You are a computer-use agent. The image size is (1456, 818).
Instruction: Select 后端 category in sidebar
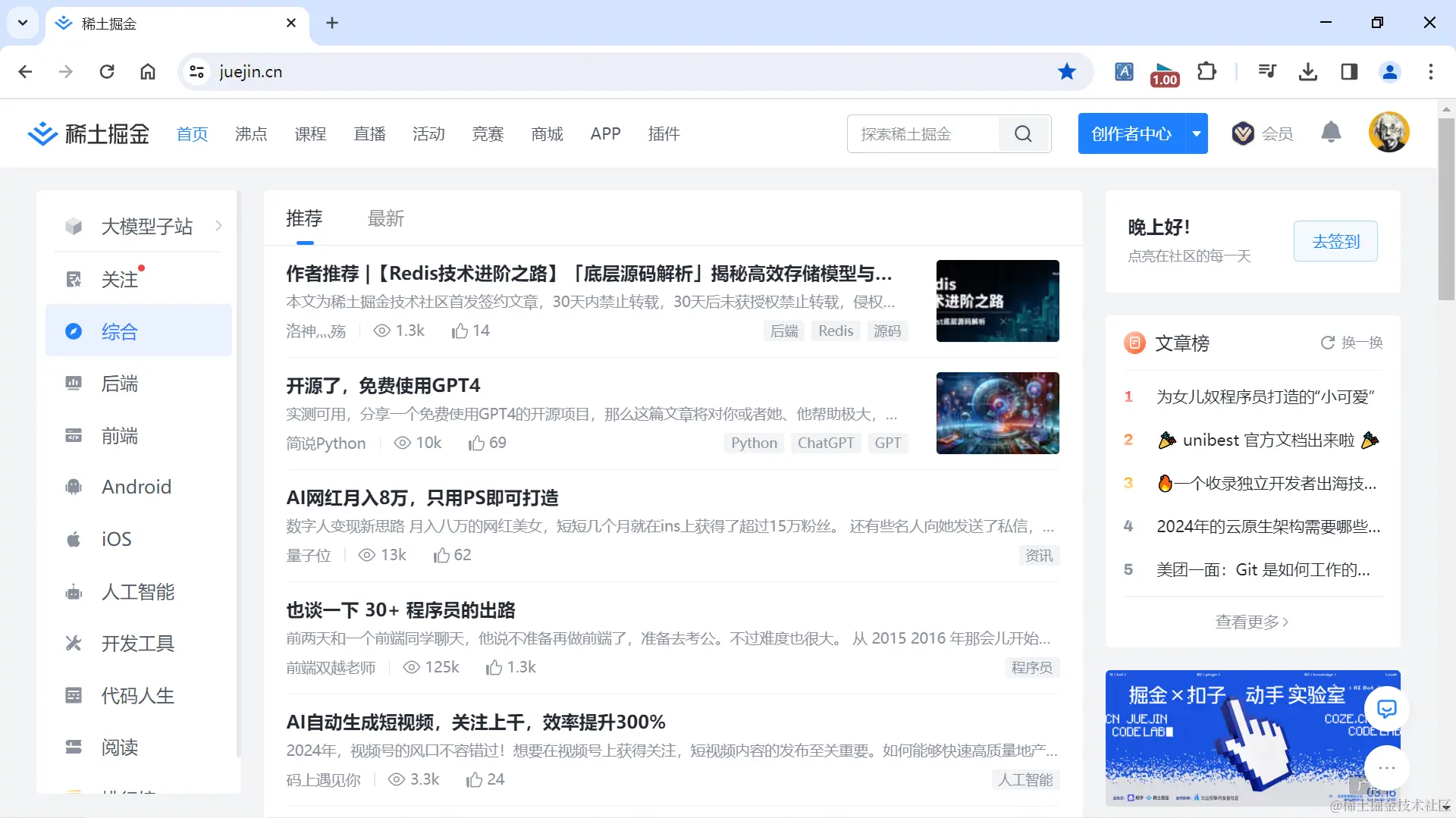(x=118, y=384)
